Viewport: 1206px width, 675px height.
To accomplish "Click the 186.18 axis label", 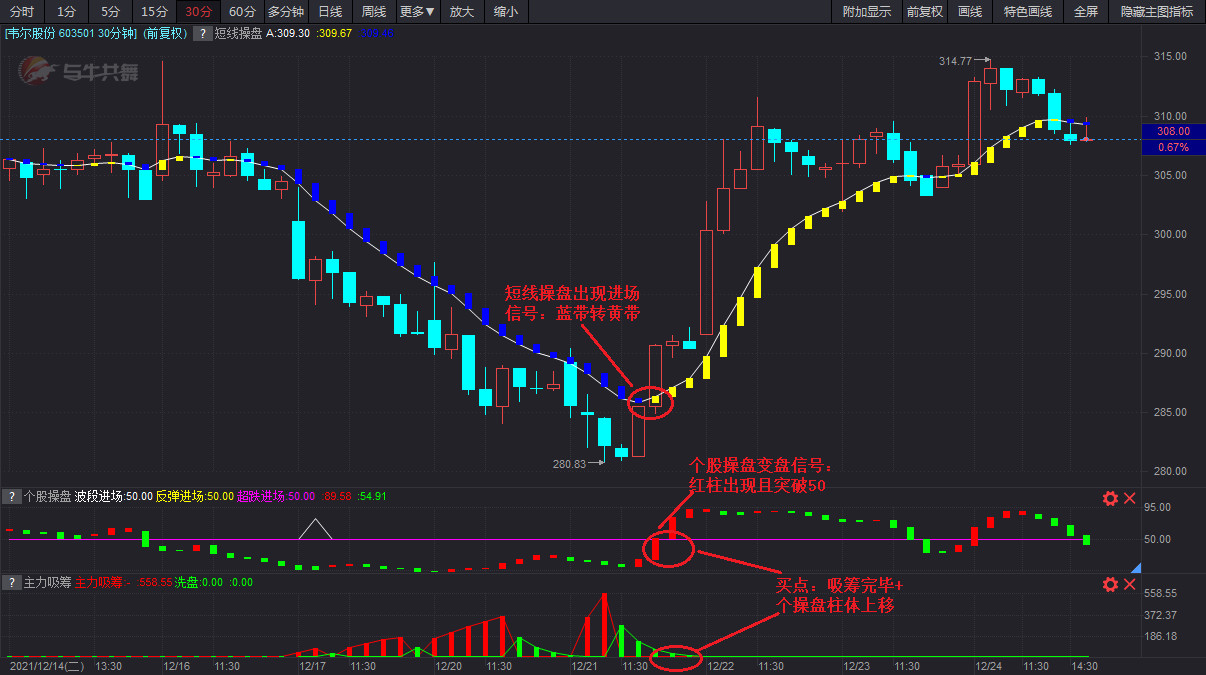I will [1161, 637].
